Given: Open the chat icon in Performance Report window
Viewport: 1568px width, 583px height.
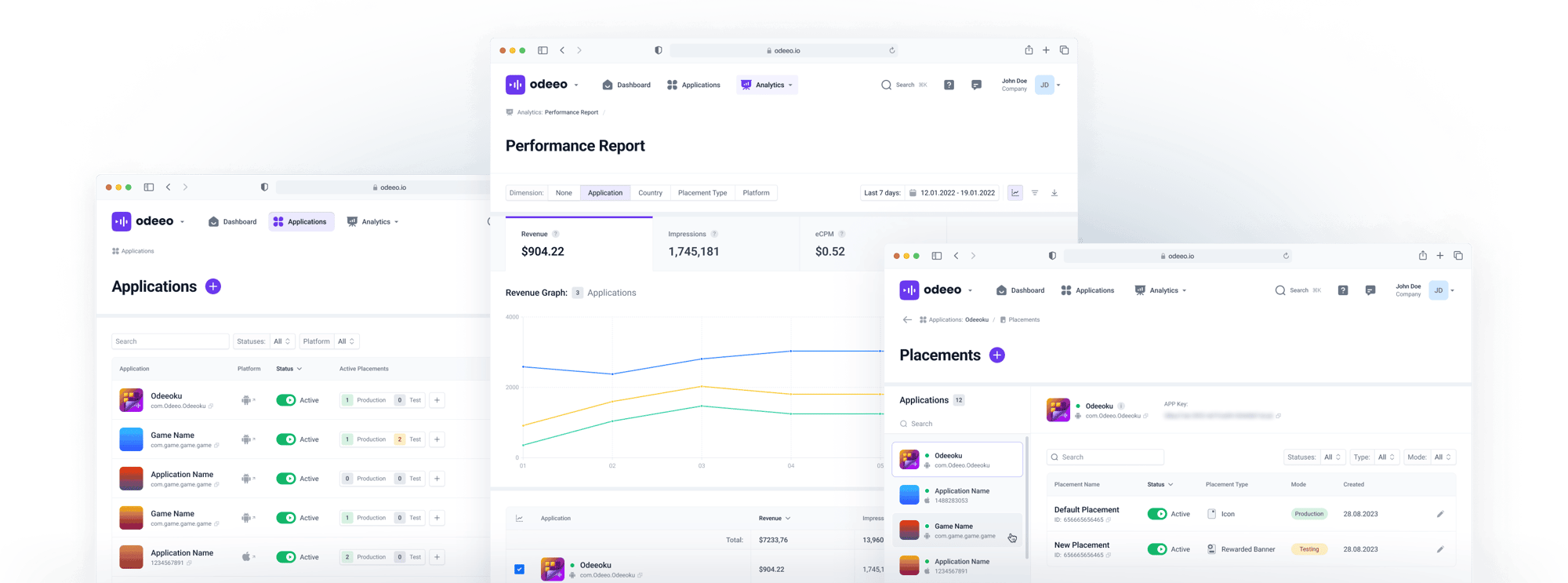Looking at the screenshot, I should pyautogui.click(x=976, y=85).
